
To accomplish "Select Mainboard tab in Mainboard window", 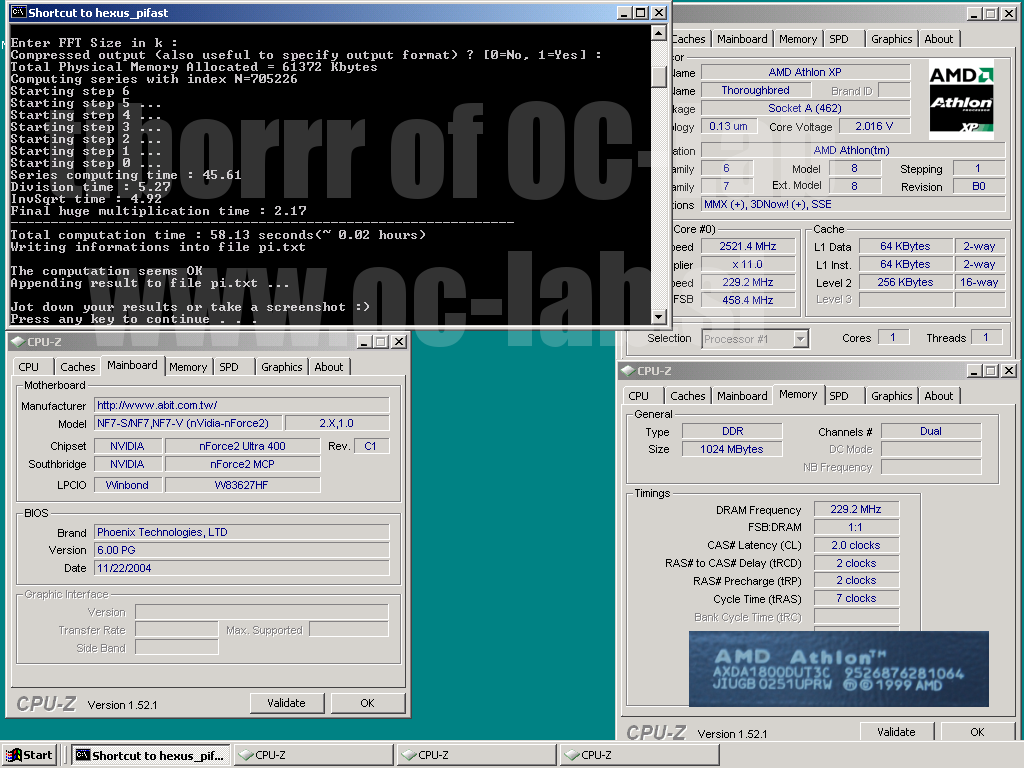I will pos(133,365).
